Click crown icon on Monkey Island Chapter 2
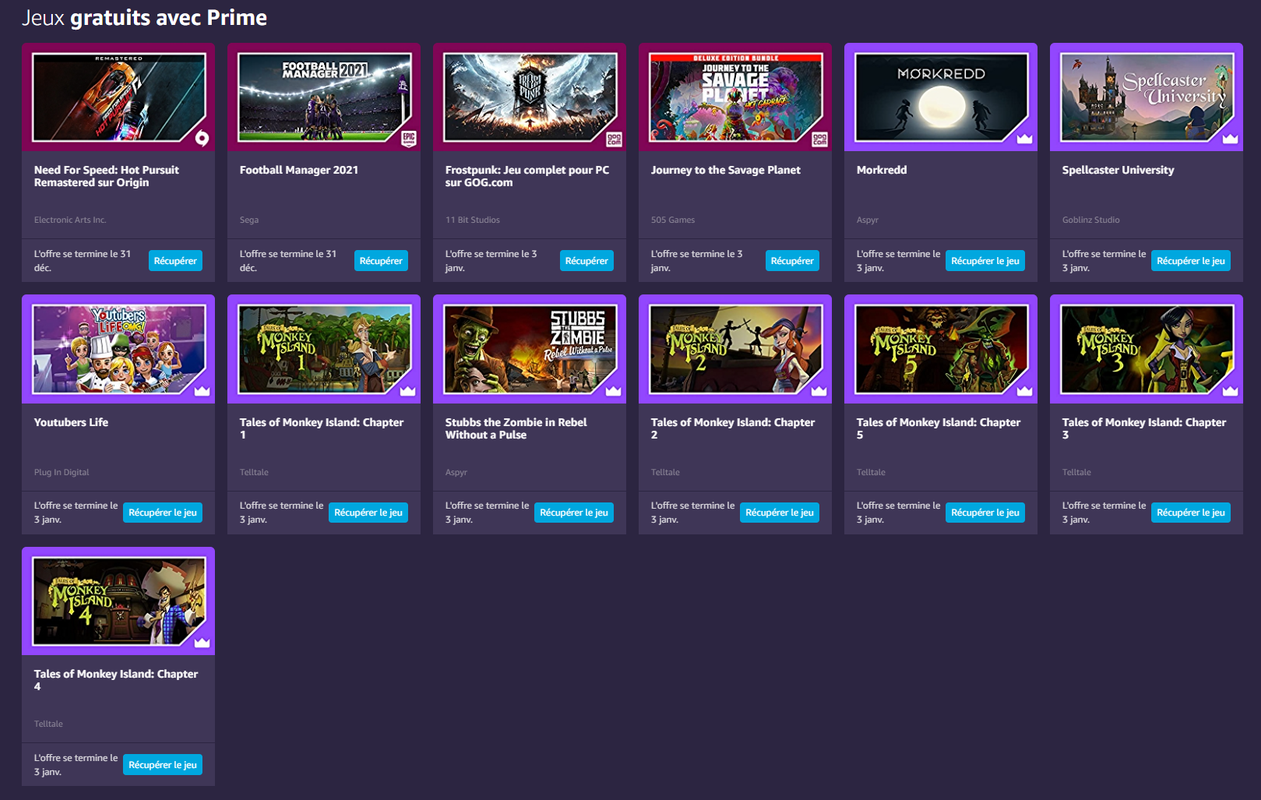This screenshot has height=800, width=1261. [x=820, y=391]
